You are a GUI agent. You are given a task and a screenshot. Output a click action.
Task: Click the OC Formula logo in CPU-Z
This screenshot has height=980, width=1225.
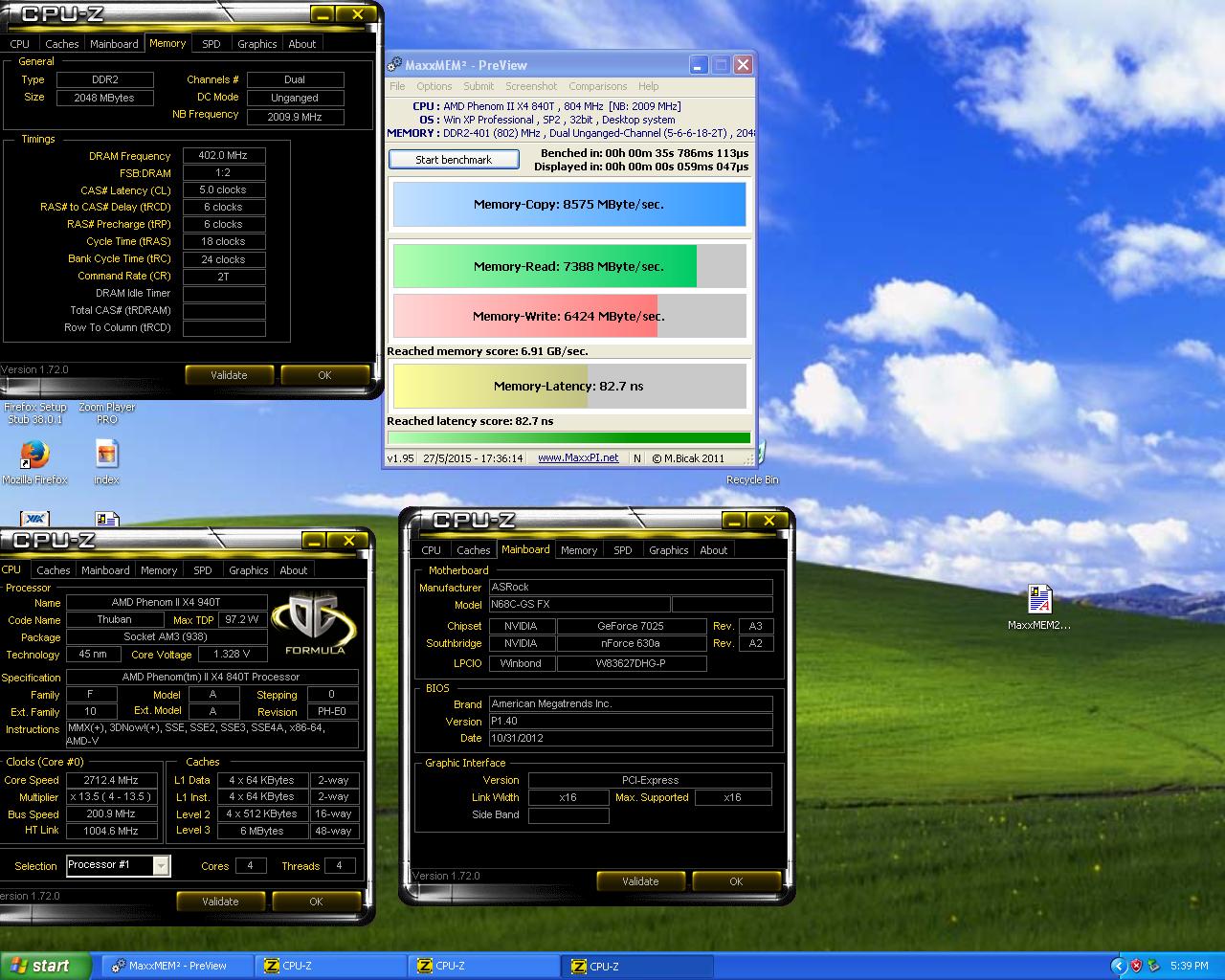tap(314, 624)
